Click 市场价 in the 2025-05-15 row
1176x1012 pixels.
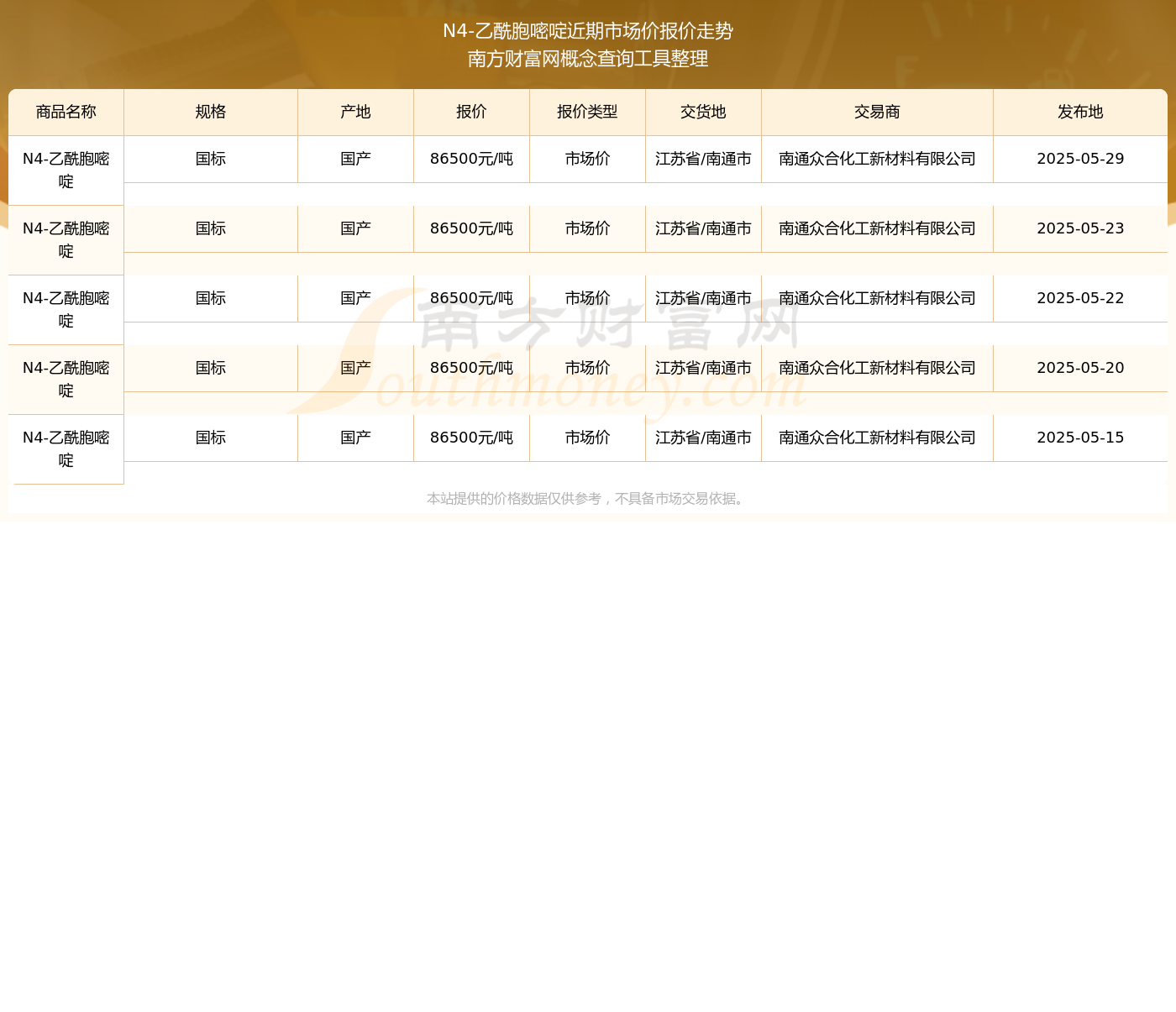588,438
